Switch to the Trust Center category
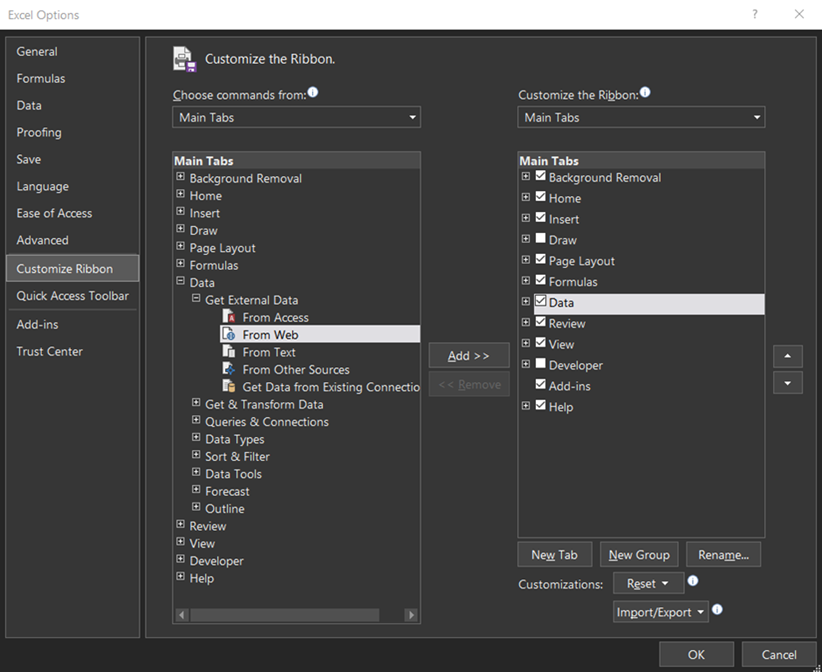Screen dimensions: 822x672 49,352
